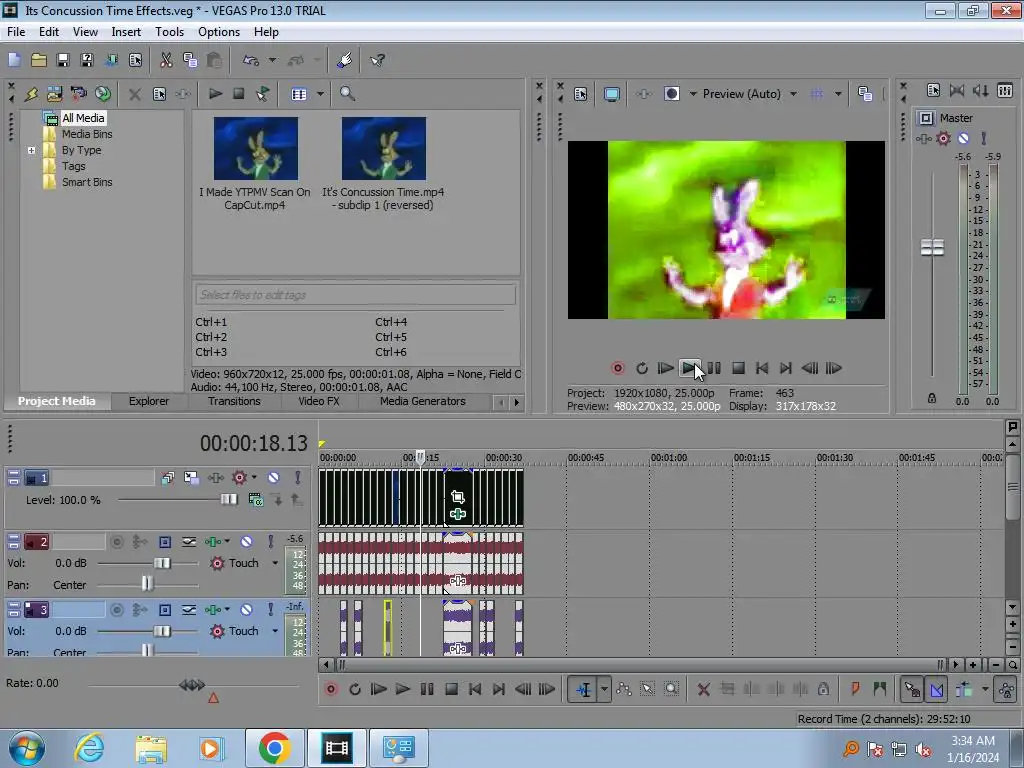Toggle Auto Ripple in timeline toolbar
This screenshot has height=768, width=1024.
(x=964, y=689)
